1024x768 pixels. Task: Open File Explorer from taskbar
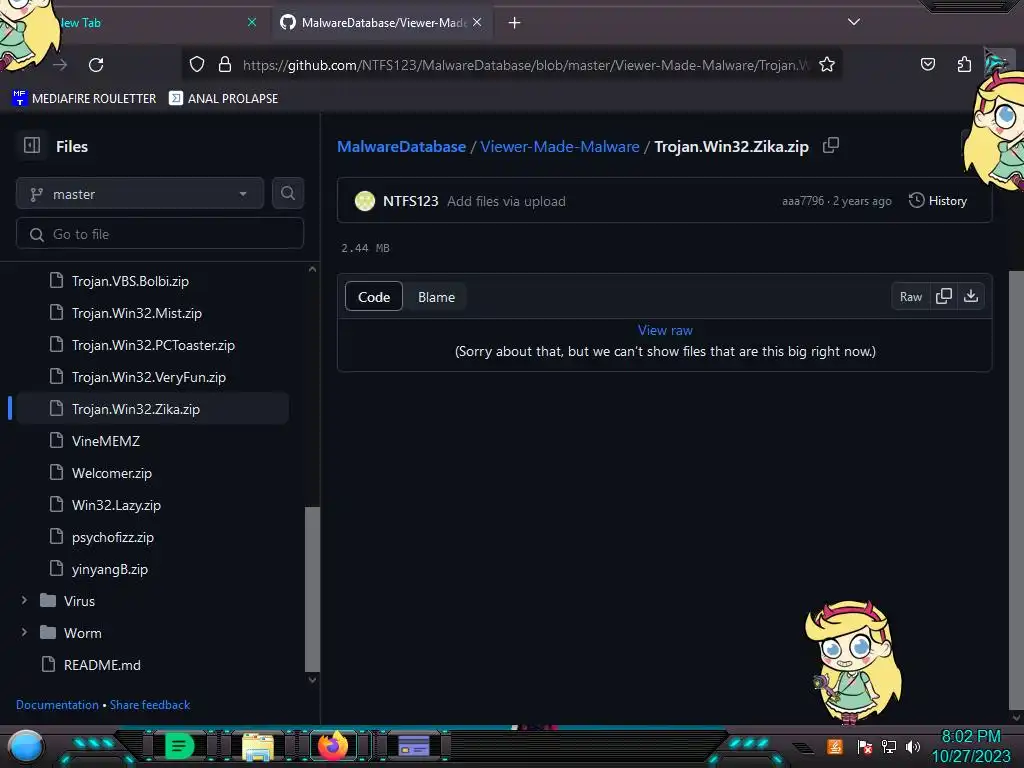point(257,746)
